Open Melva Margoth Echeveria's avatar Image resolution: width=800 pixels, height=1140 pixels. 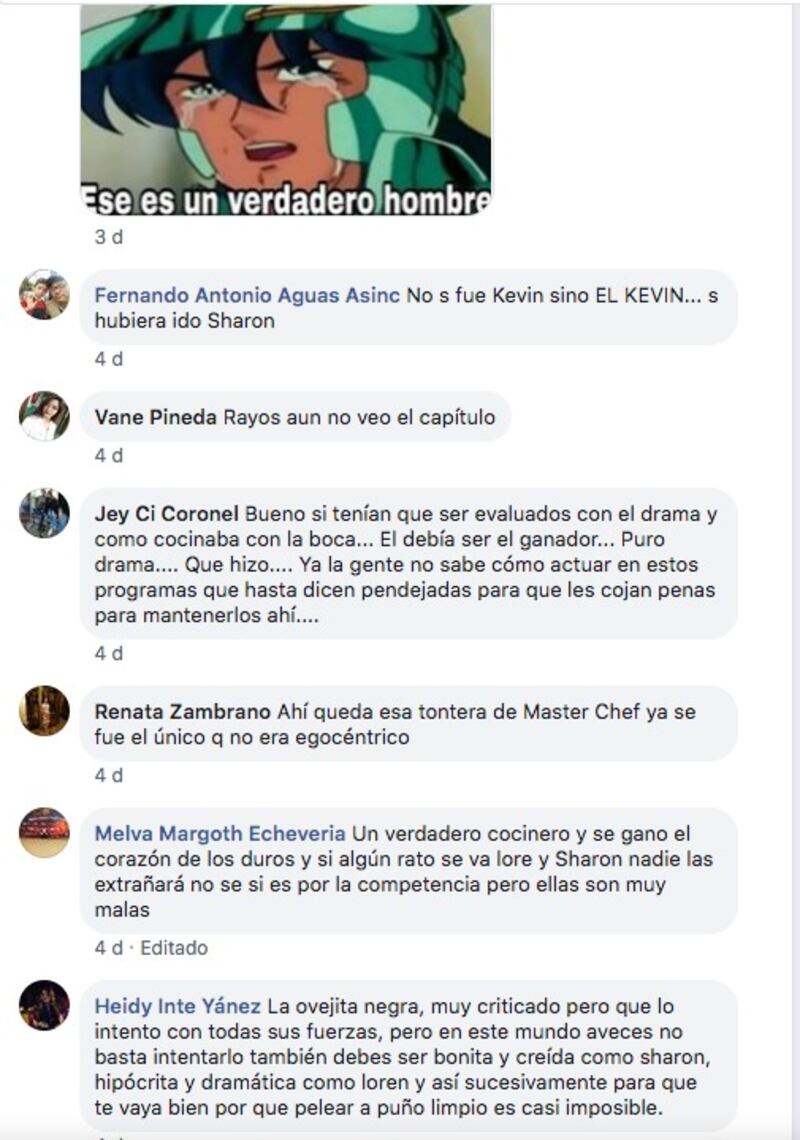pyautogui.click(x=44, y=832)
